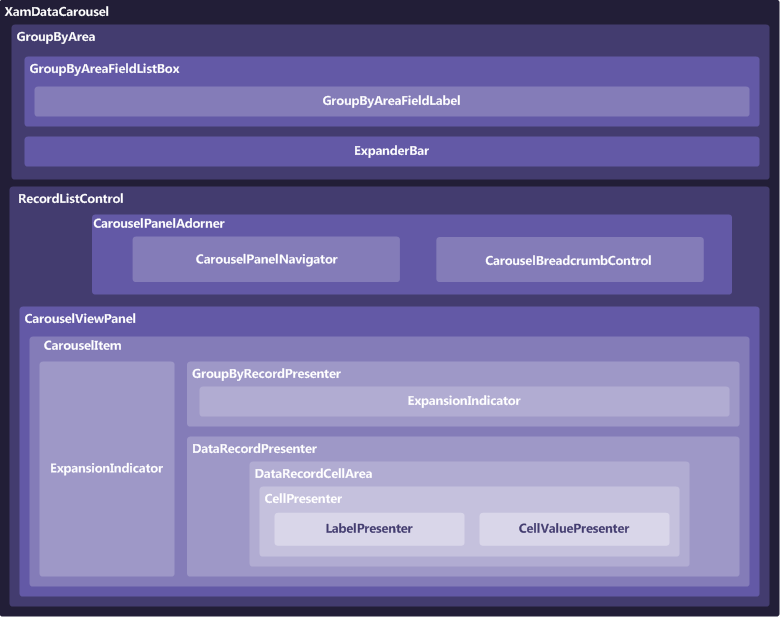Click the GroupByAreaFieldListBox label
The width and height of the screenshot is (780, 617).
(x=104, y=69)
